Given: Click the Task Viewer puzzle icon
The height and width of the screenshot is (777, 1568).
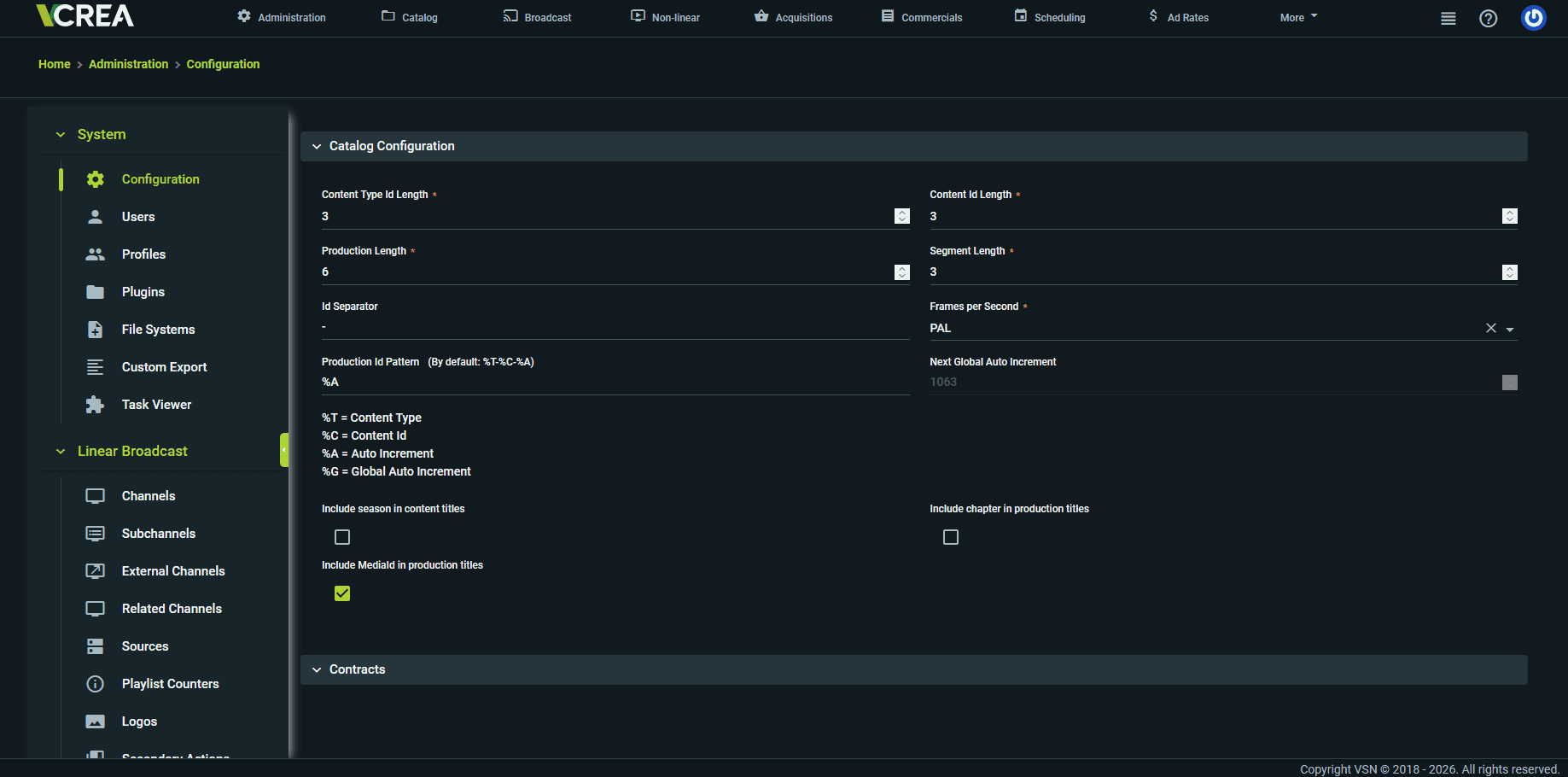Looking at the screenshot, I should click(96, 405).
